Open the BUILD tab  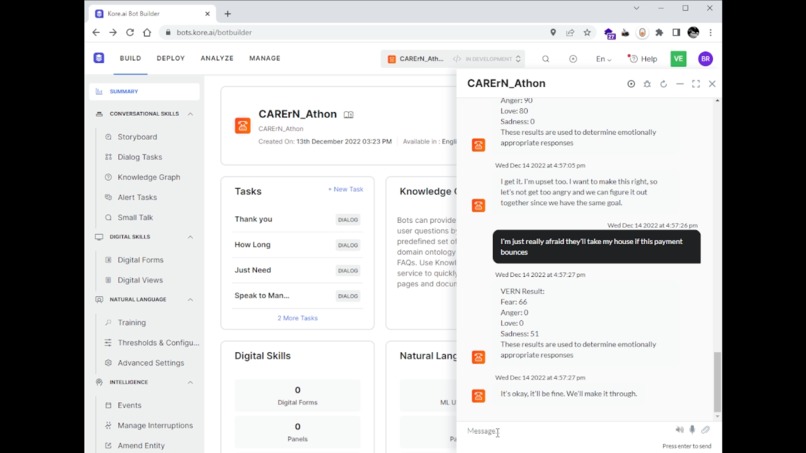131,59
